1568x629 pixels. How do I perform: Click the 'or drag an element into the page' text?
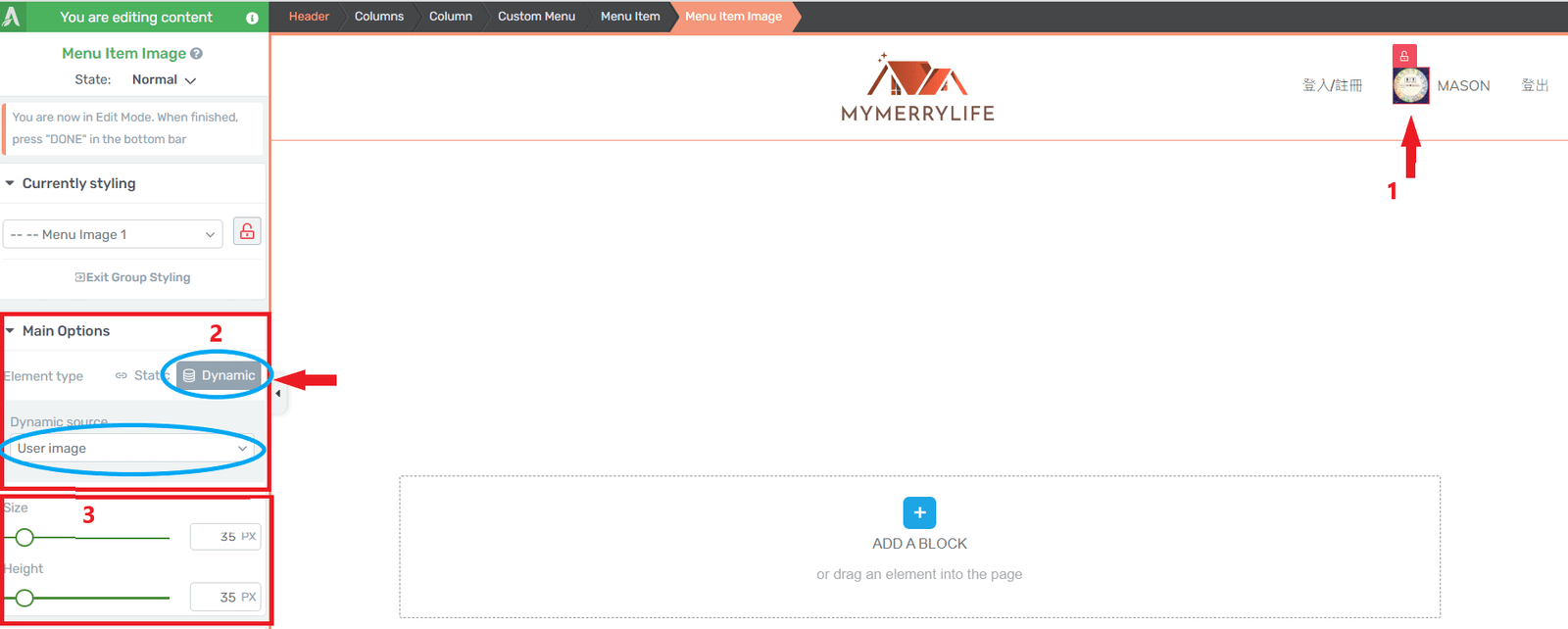point(919,574)
